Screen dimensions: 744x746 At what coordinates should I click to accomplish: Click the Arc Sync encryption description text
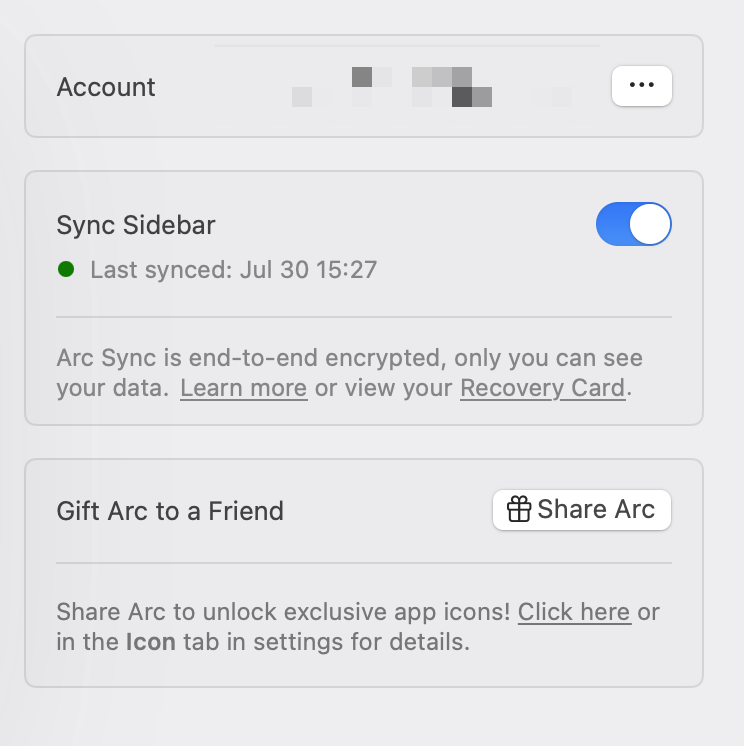pyautogui.click(x=350, y=373)
